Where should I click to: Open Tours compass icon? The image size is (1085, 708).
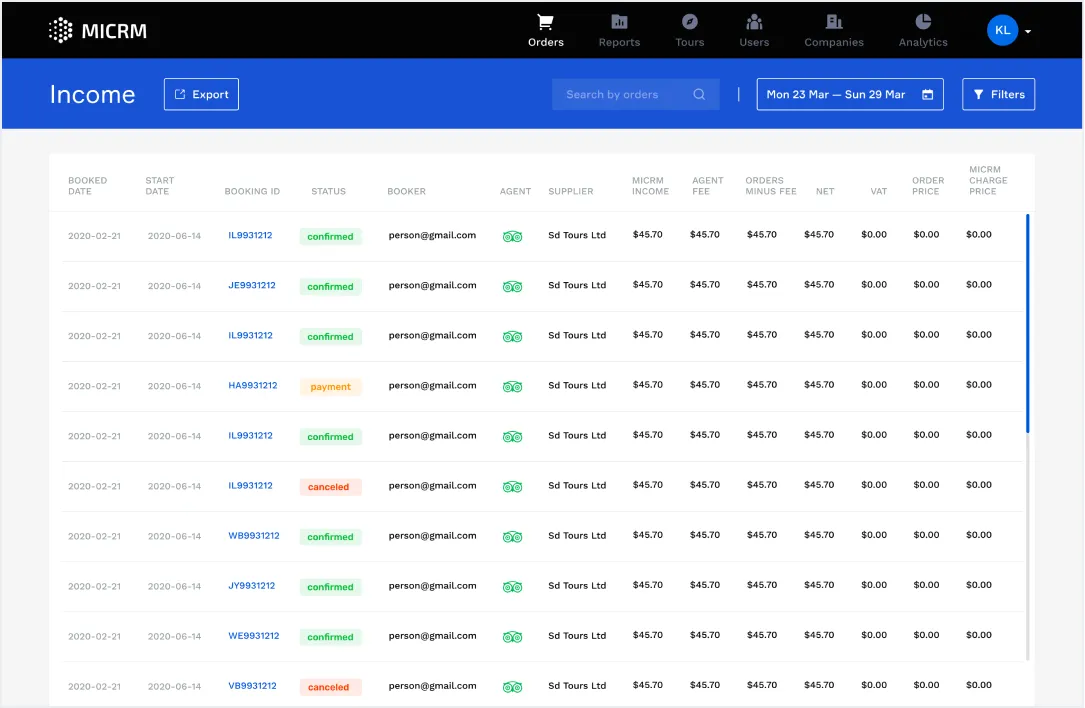(689, 22)
